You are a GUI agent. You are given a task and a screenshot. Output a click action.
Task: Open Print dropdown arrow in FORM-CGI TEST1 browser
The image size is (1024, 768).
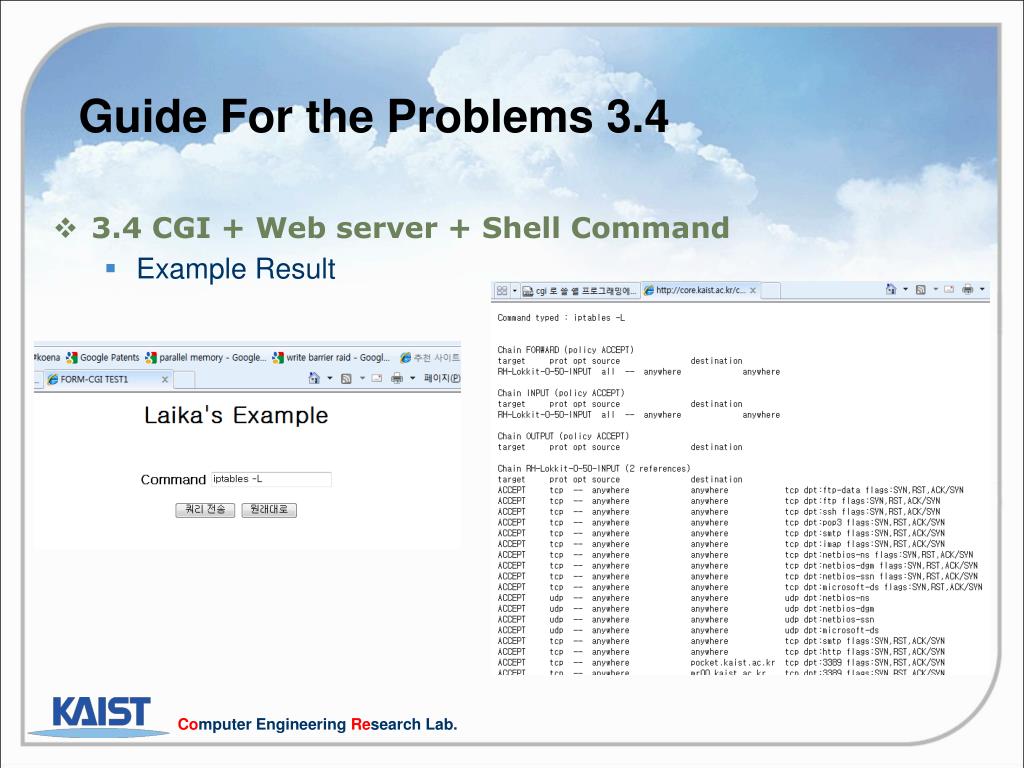[x=412, y=378]
